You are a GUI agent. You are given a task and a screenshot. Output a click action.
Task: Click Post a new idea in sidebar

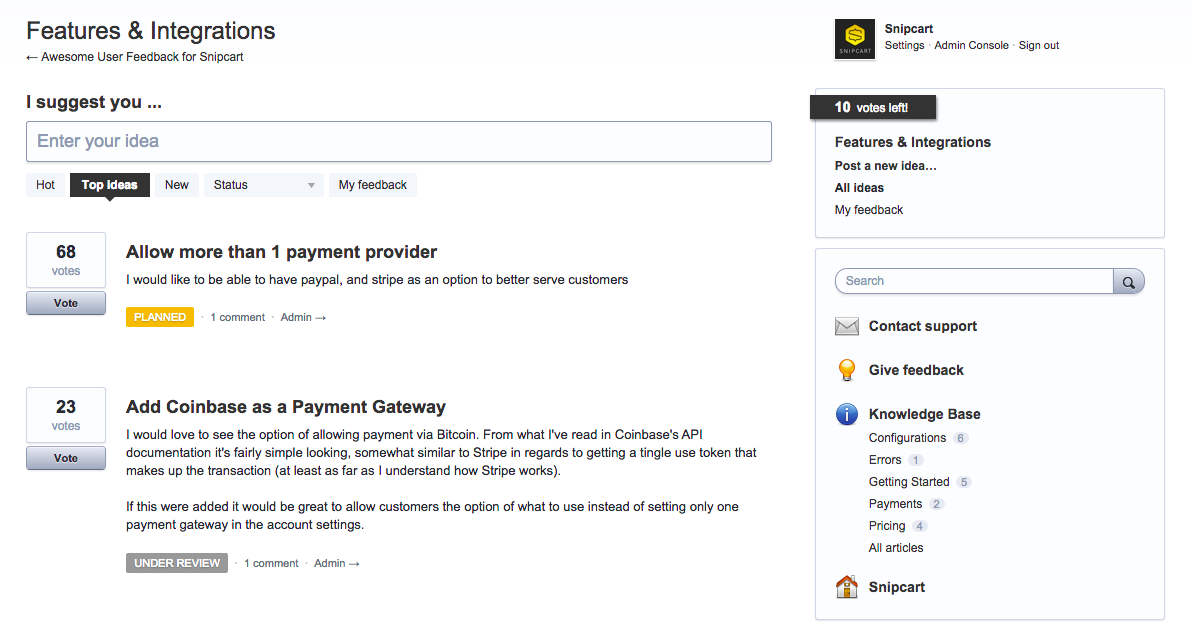(x=886, y=166)
